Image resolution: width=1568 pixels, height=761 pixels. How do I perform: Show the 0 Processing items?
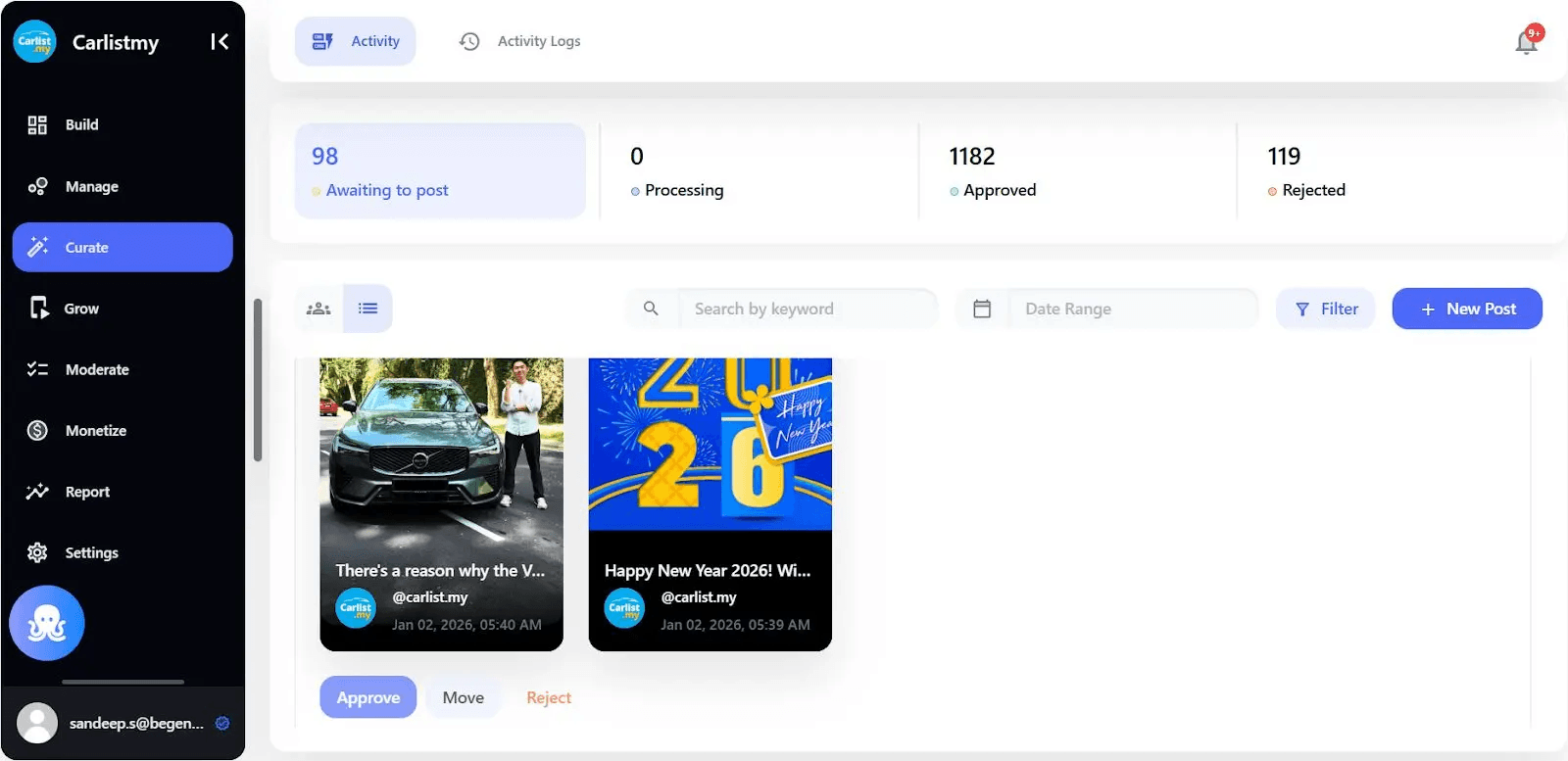[x=759, y=170]
